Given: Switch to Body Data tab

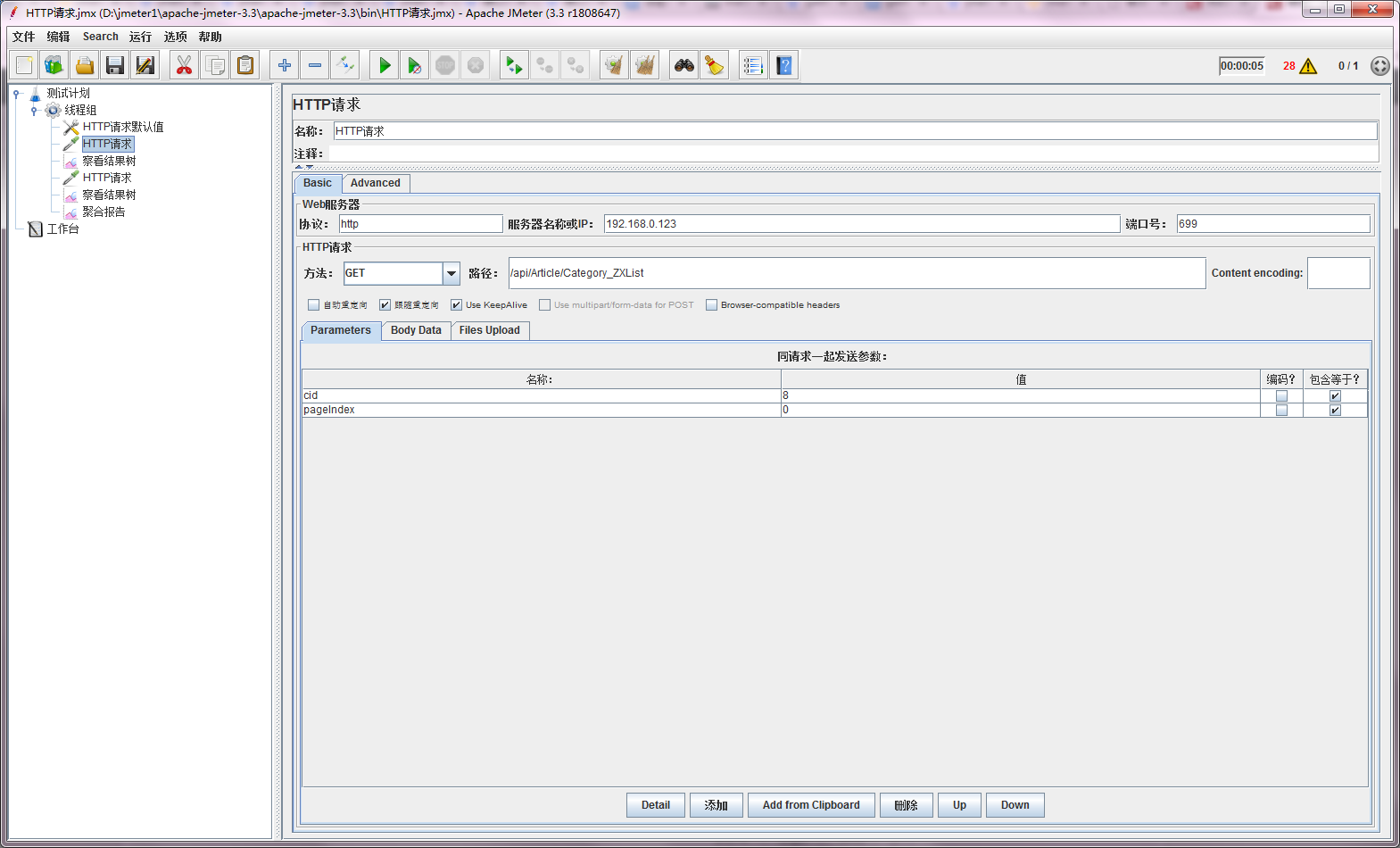Looking at the screenshot, I should click(x=416, y=330).
